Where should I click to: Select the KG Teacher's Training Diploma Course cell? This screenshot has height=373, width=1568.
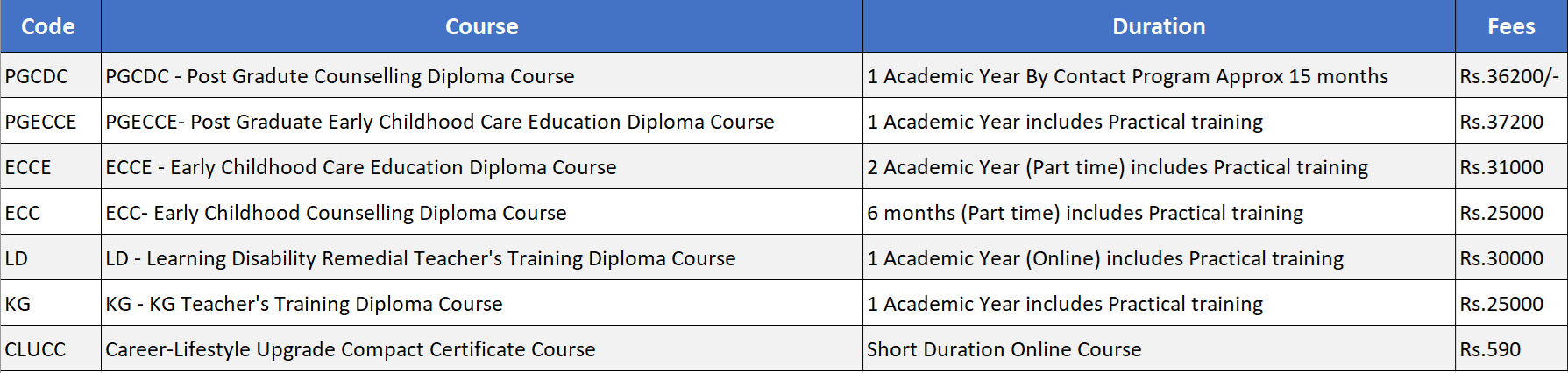[304, 304]
